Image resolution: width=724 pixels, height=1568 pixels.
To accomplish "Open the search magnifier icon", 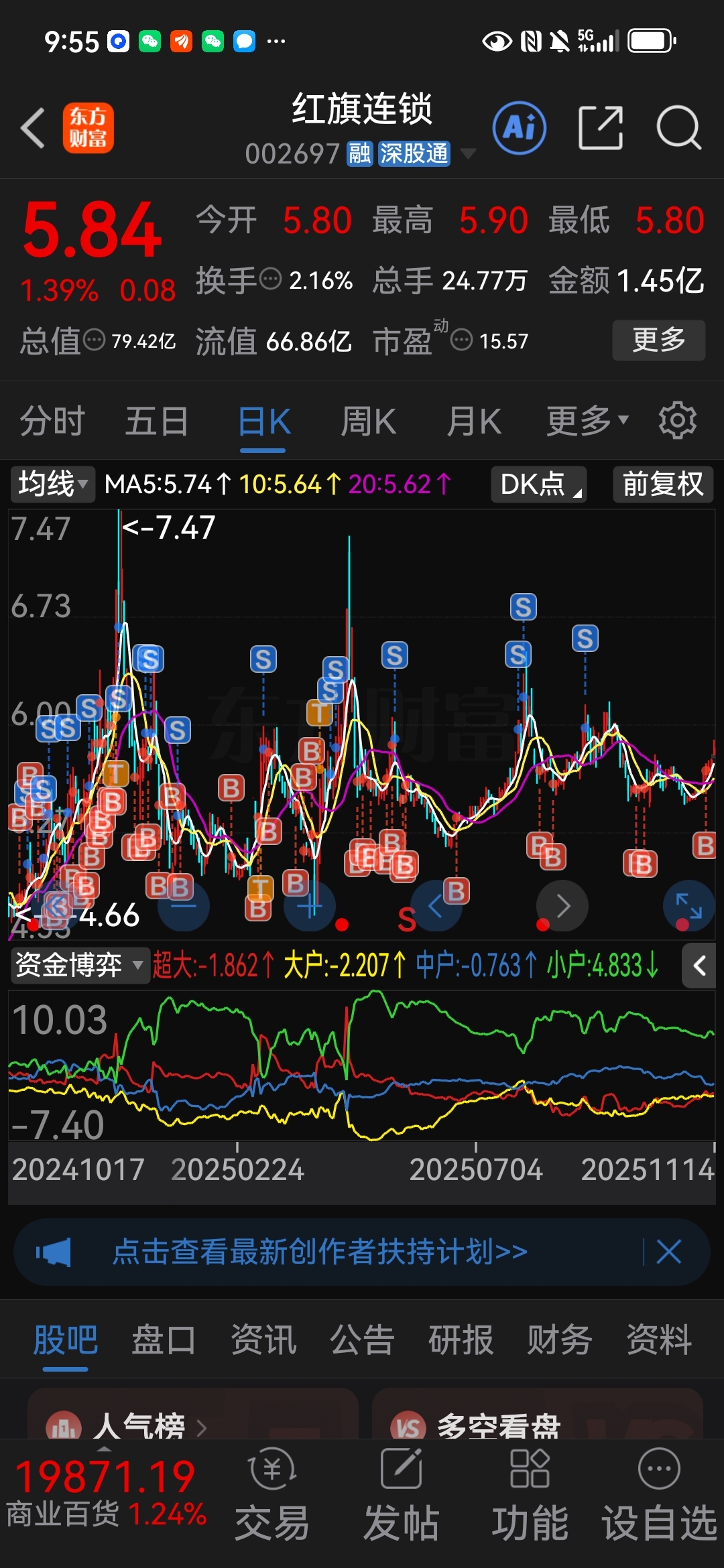I will click(x=678, y=127).
